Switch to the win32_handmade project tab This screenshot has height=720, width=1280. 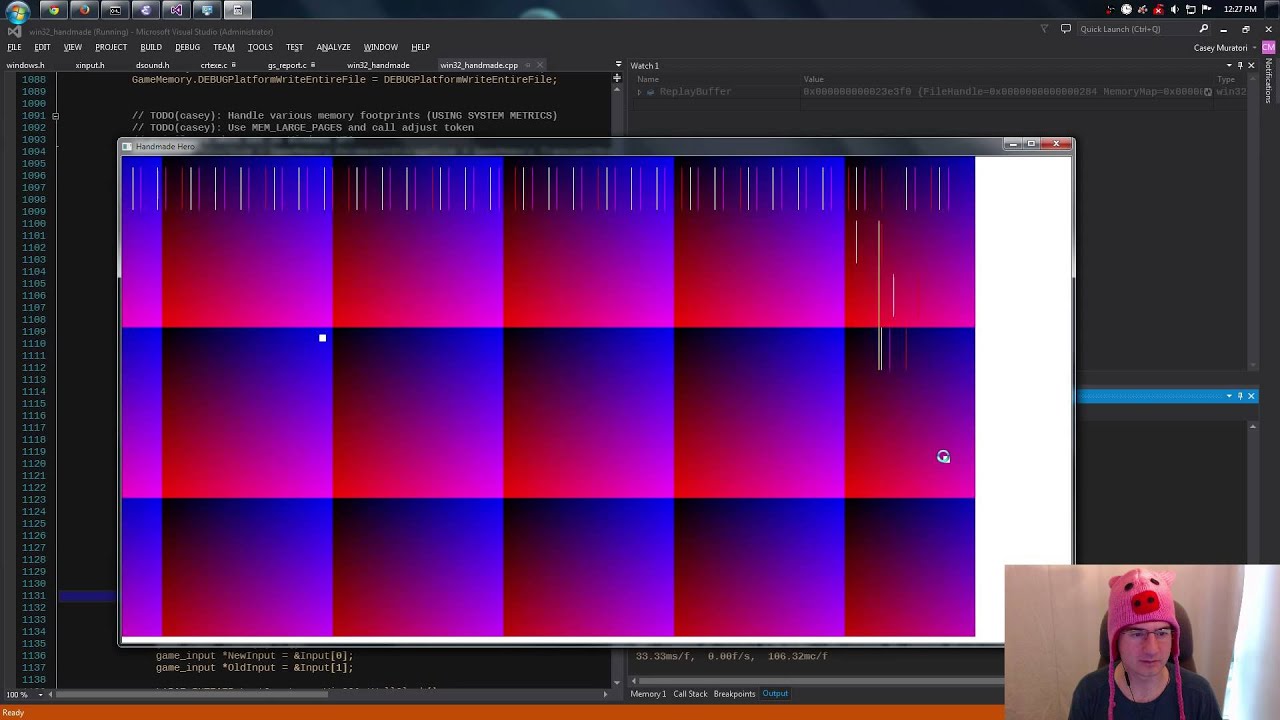pos(378,66)
